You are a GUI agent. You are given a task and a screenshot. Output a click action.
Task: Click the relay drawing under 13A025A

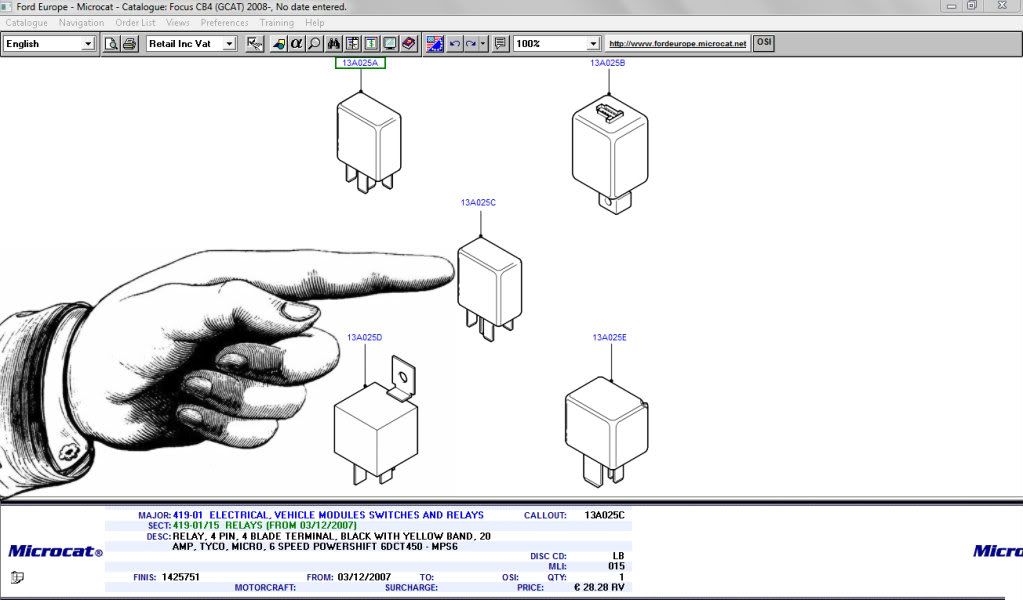(369, 142)
